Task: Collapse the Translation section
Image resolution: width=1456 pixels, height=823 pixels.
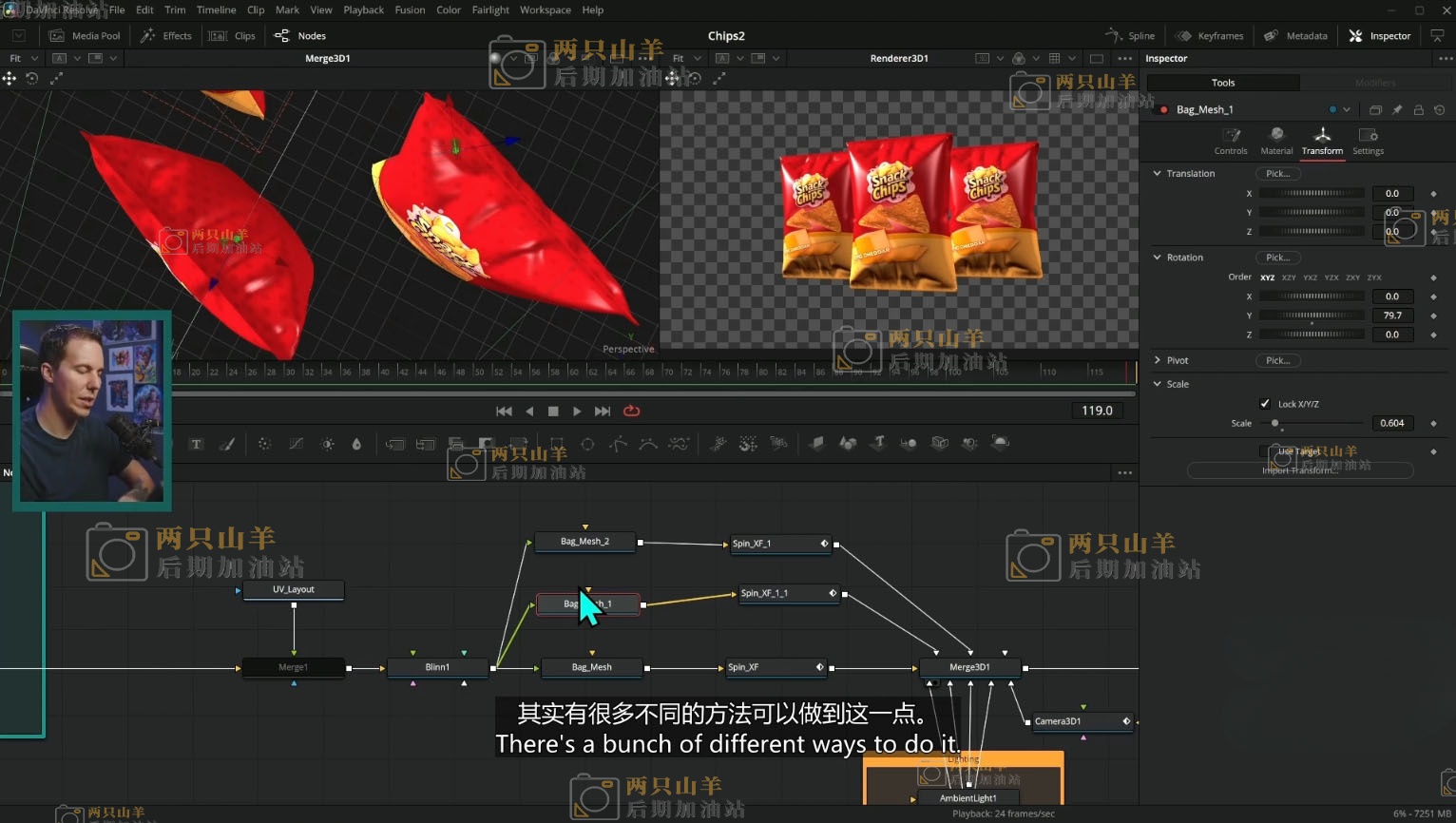Action: click(x=1157, y=174)
